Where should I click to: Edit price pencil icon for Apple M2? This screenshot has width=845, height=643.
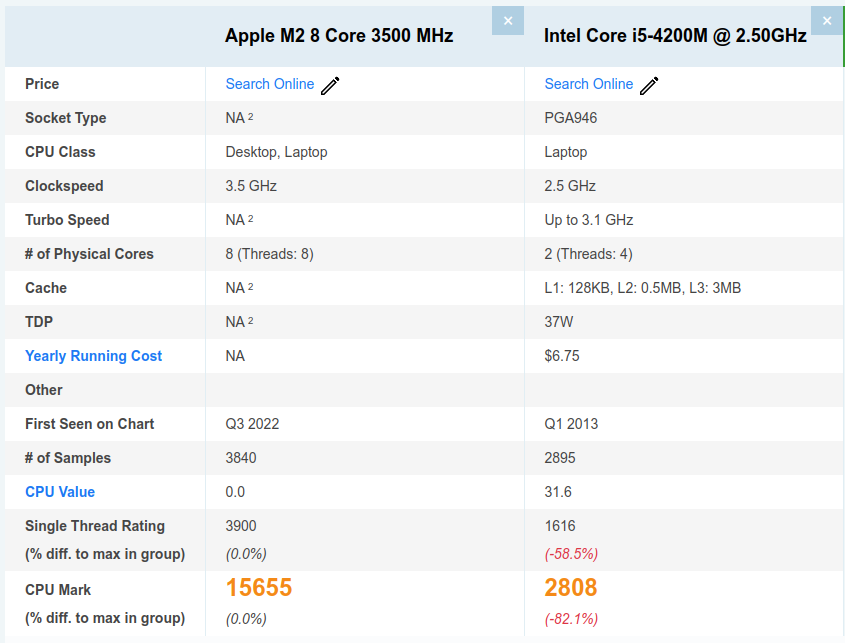pos(330,85)
